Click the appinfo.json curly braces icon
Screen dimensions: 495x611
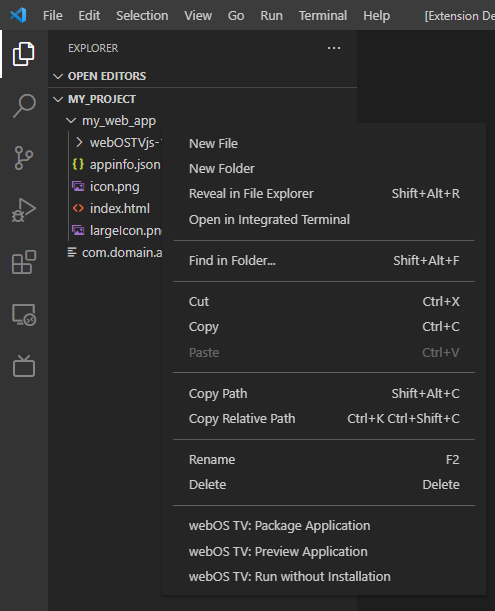[78, 164]
